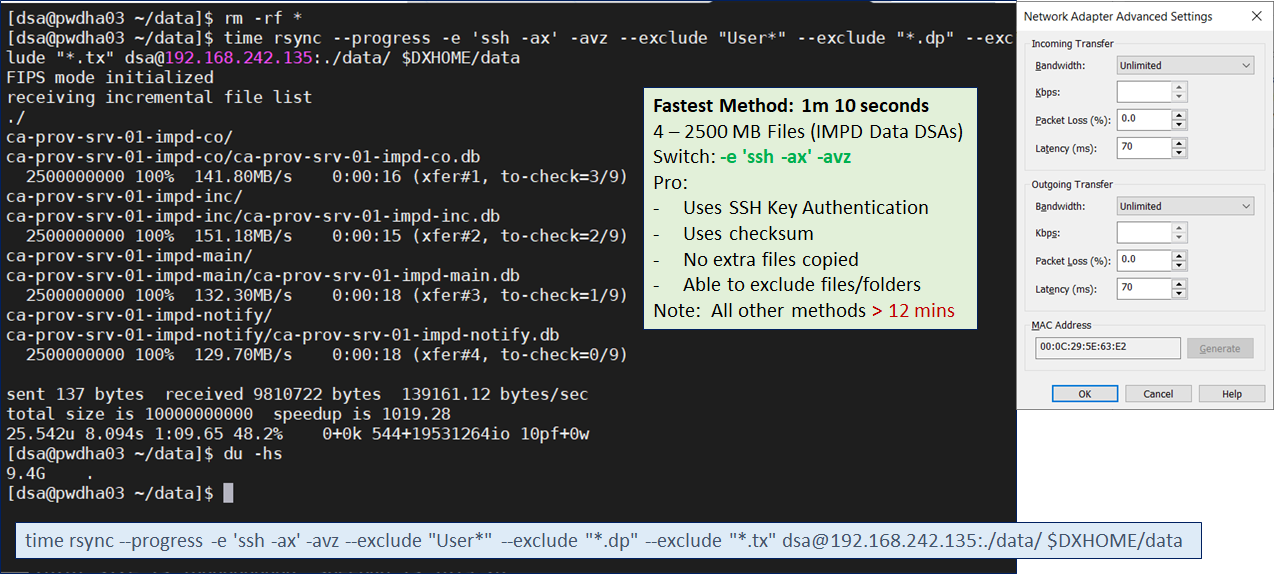
Task: Increase Outgoing Latency with up arrow
Action: (1179, 284)
